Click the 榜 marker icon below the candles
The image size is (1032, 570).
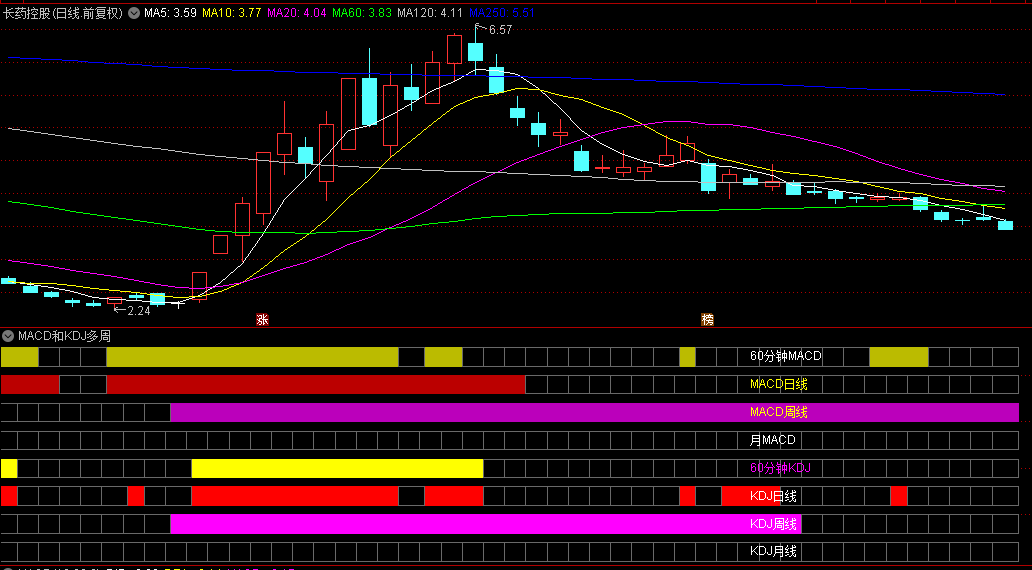pyautogui.click(x=708, y=320)
